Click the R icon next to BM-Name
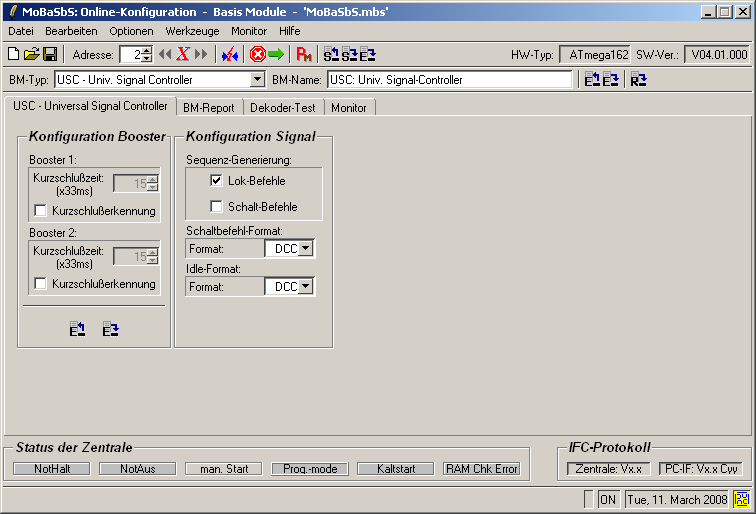 pos(638,80)
